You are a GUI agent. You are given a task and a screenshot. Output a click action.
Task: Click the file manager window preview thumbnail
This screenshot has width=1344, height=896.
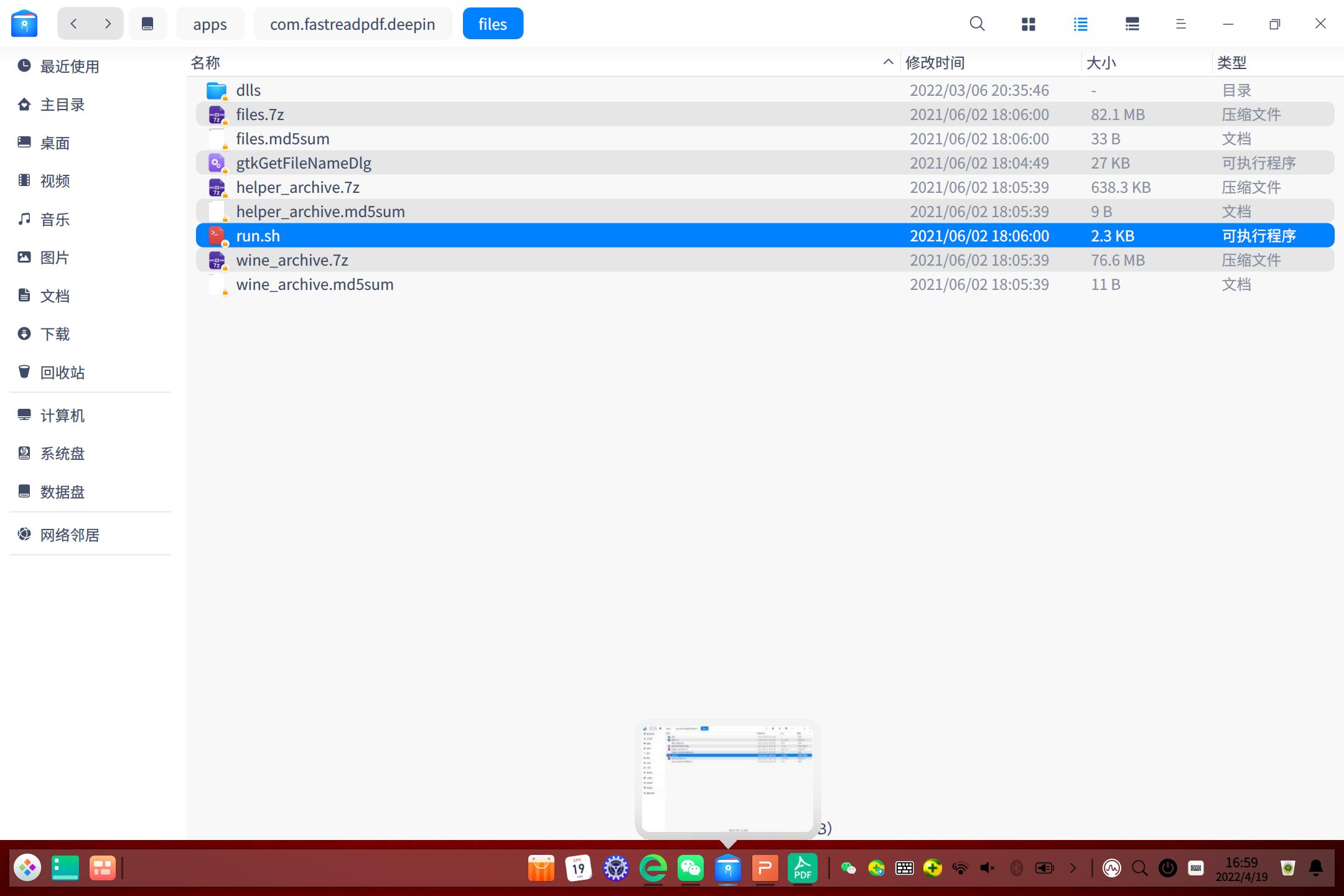point(727,778)
